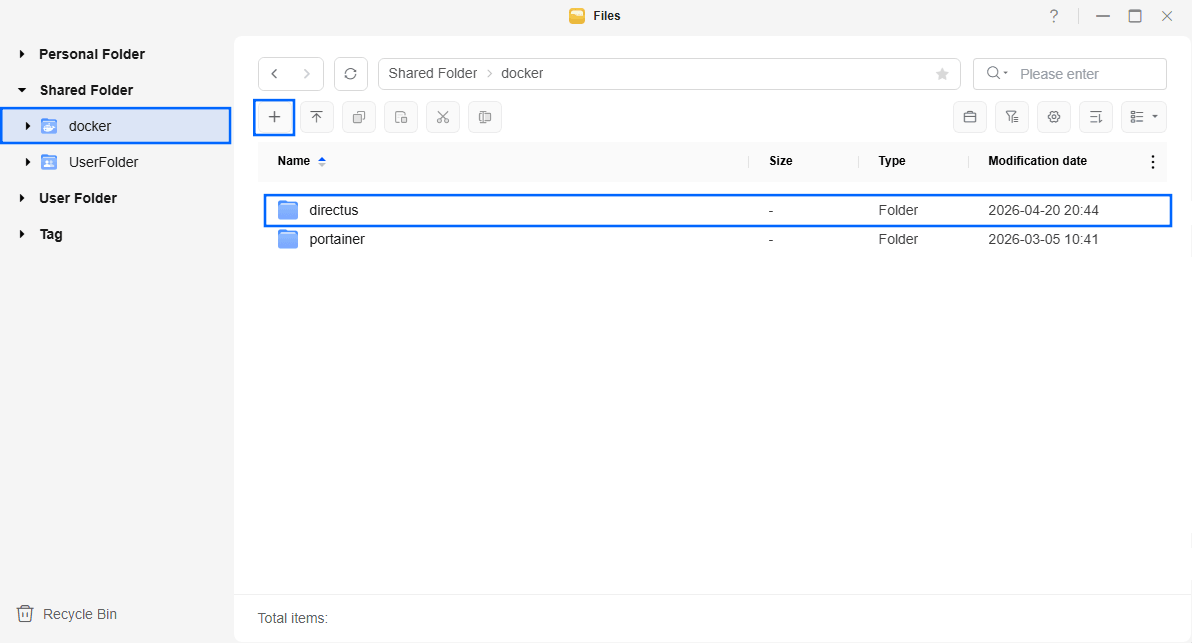Click the Name column header
This screenshot has height=643, width=1192.
(x=294, y=161)
